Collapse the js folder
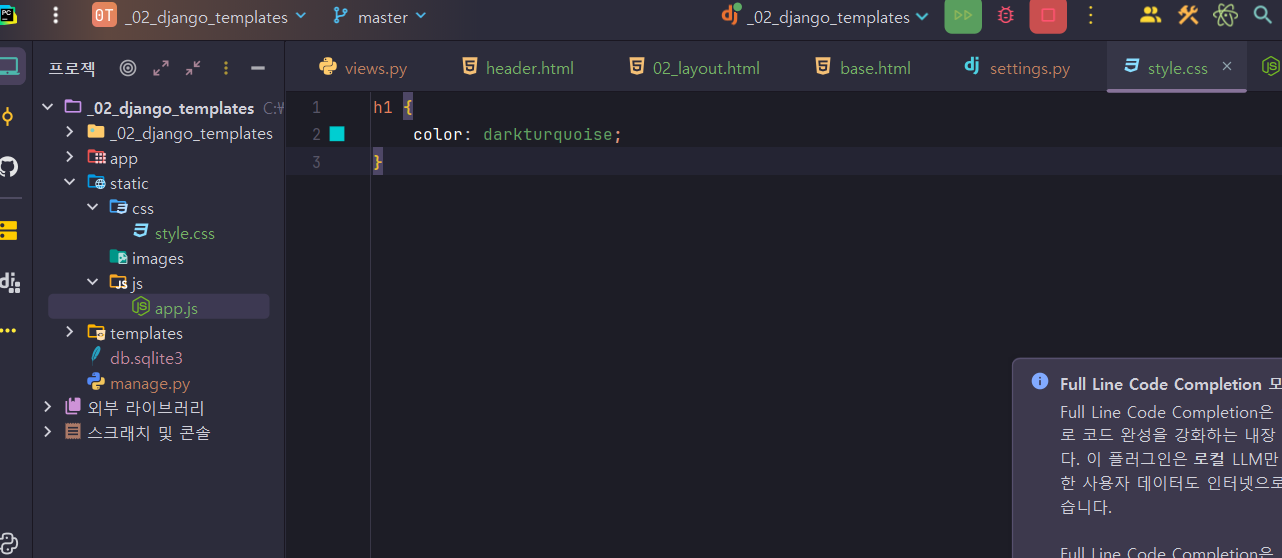Viewport: 1282px width, 558px height. [92, 283]
